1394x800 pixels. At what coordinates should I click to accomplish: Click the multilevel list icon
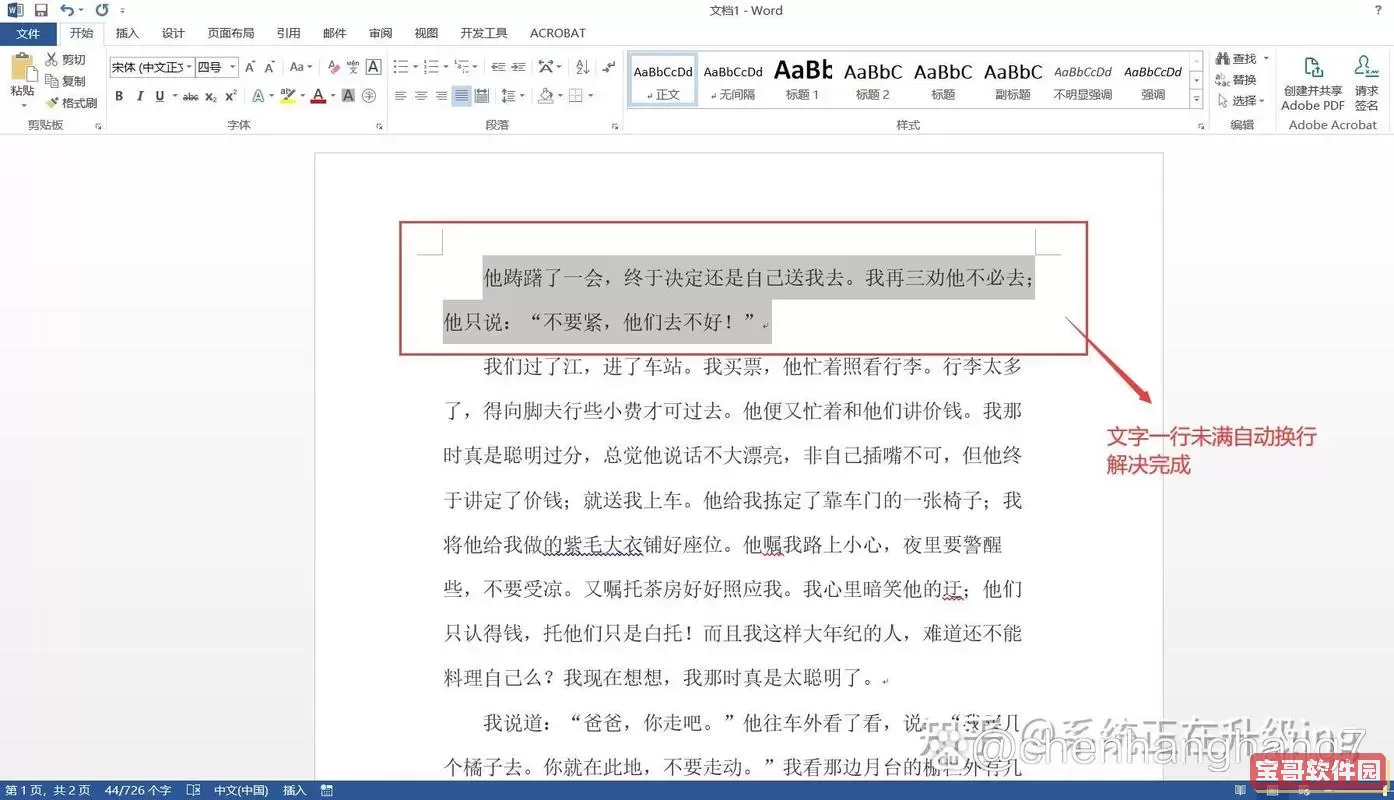click(462, 67)
